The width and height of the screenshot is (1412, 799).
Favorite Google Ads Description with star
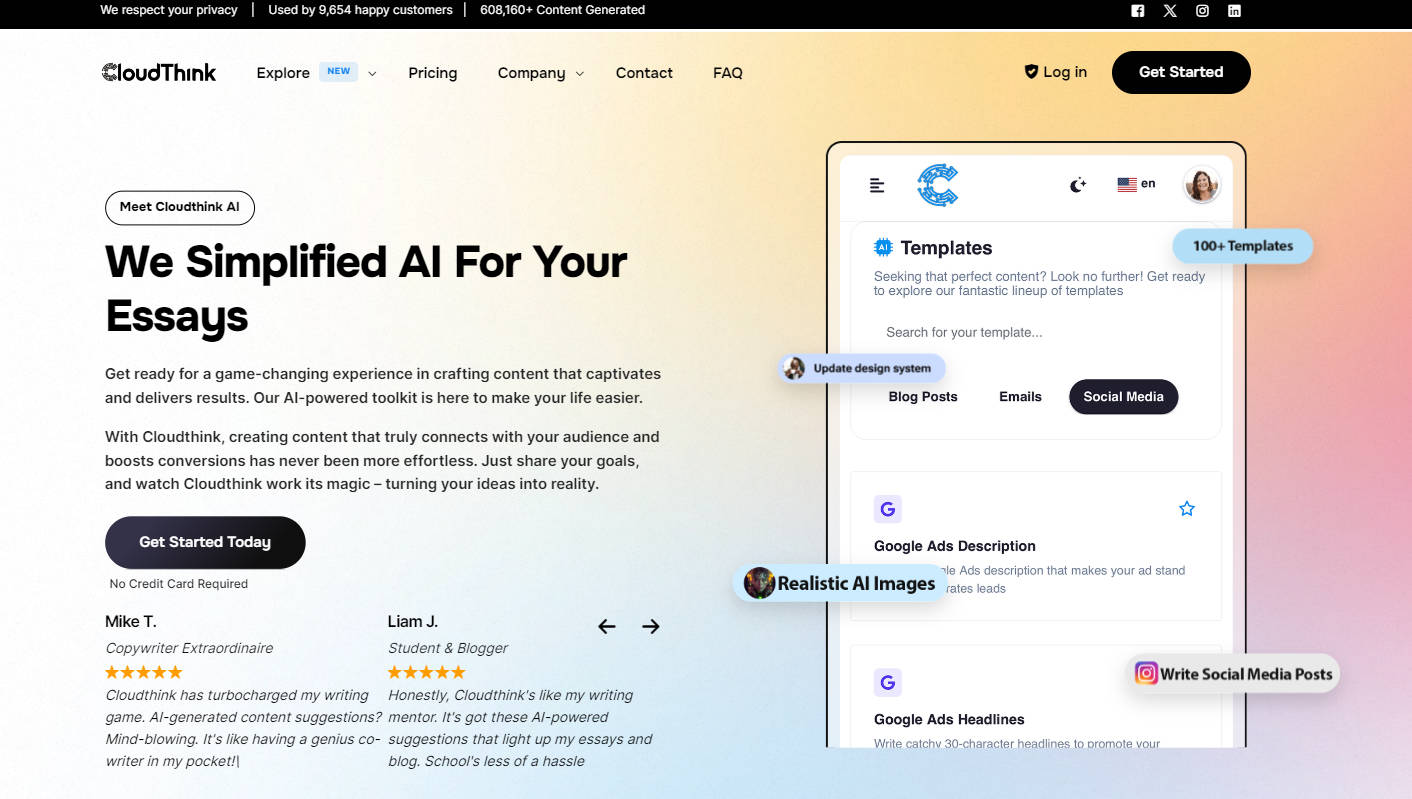(x=1187, y=509)
